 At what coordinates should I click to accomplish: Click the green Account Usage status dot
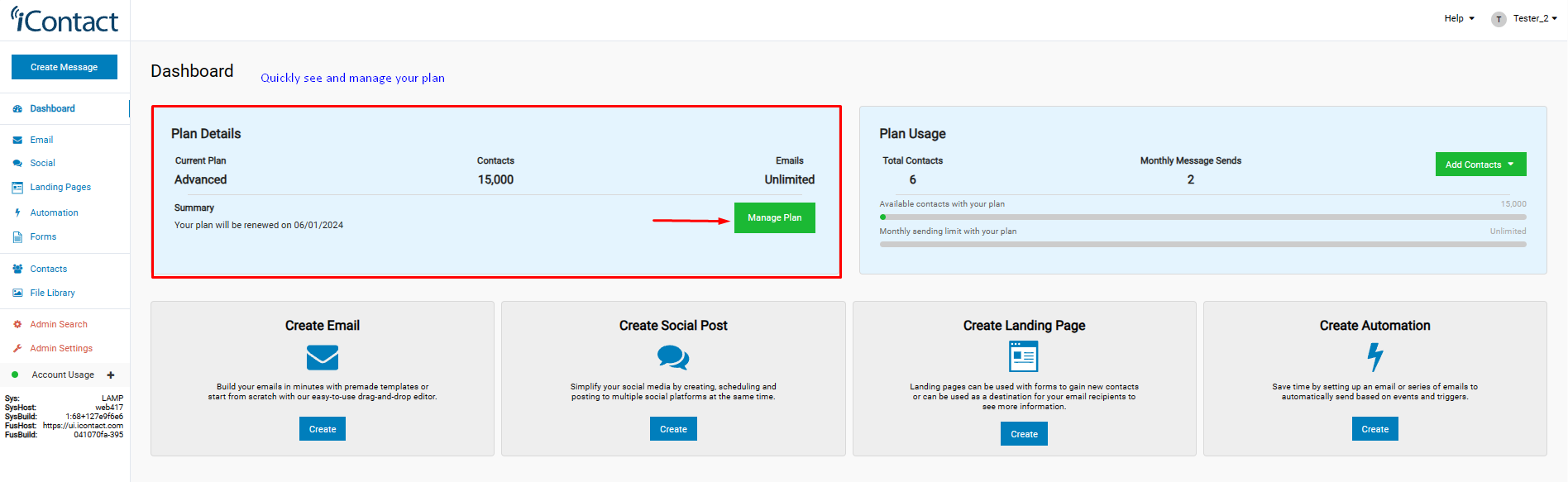click(x=15, y=375)
